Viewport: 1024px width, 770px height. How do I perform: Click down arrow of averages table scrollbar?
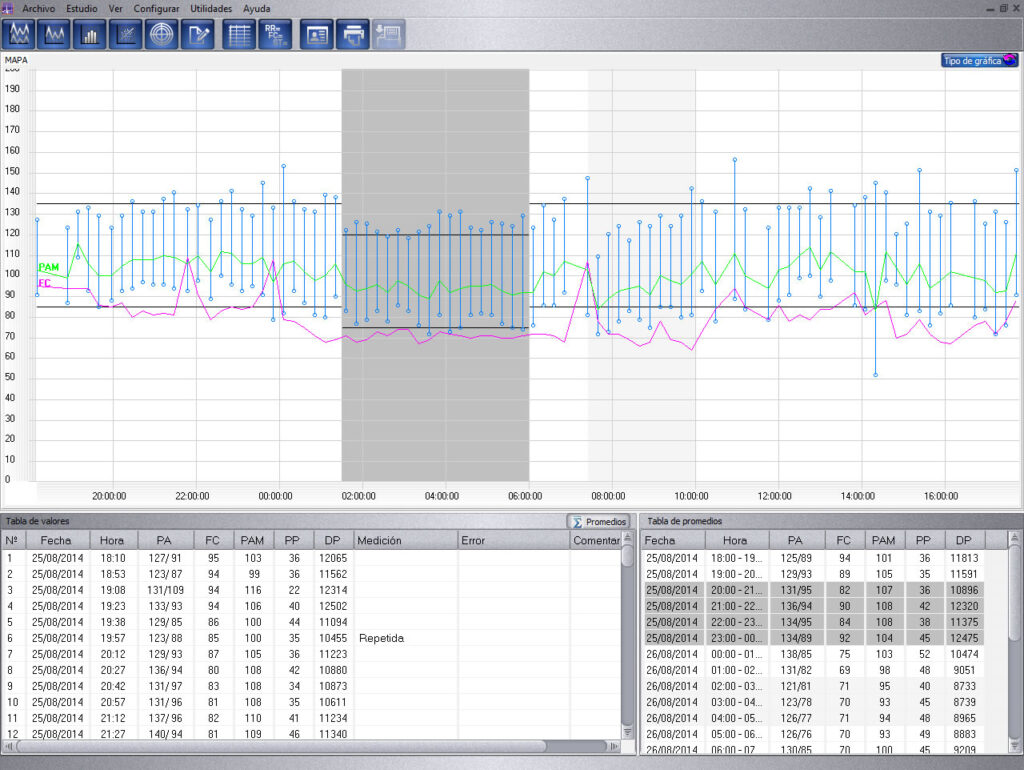pyautogui.click(x=1015, y=745)
